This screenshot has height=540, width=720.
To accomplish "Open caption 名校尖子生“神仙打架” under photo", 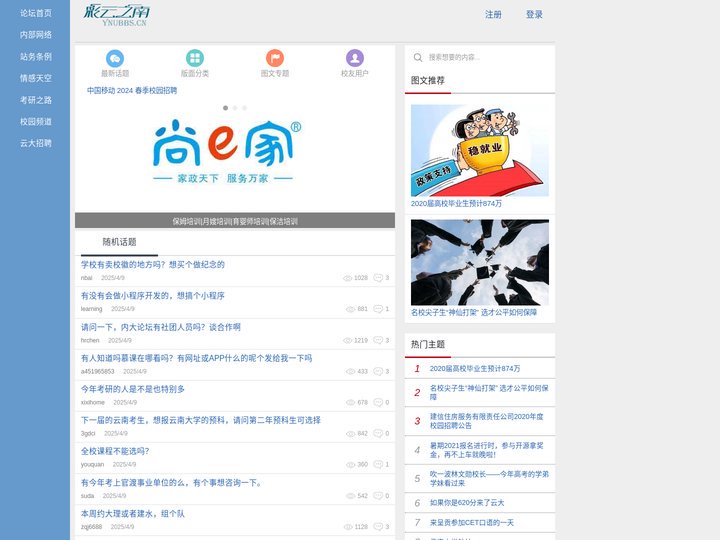I will point(474,312).
